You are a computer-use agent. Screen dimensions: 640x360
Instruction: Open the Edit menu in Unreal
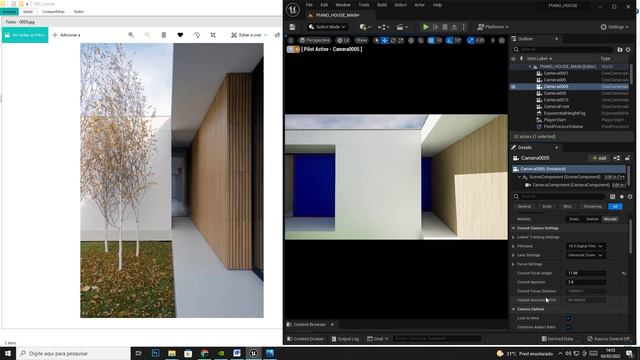[x=324, y=5]
